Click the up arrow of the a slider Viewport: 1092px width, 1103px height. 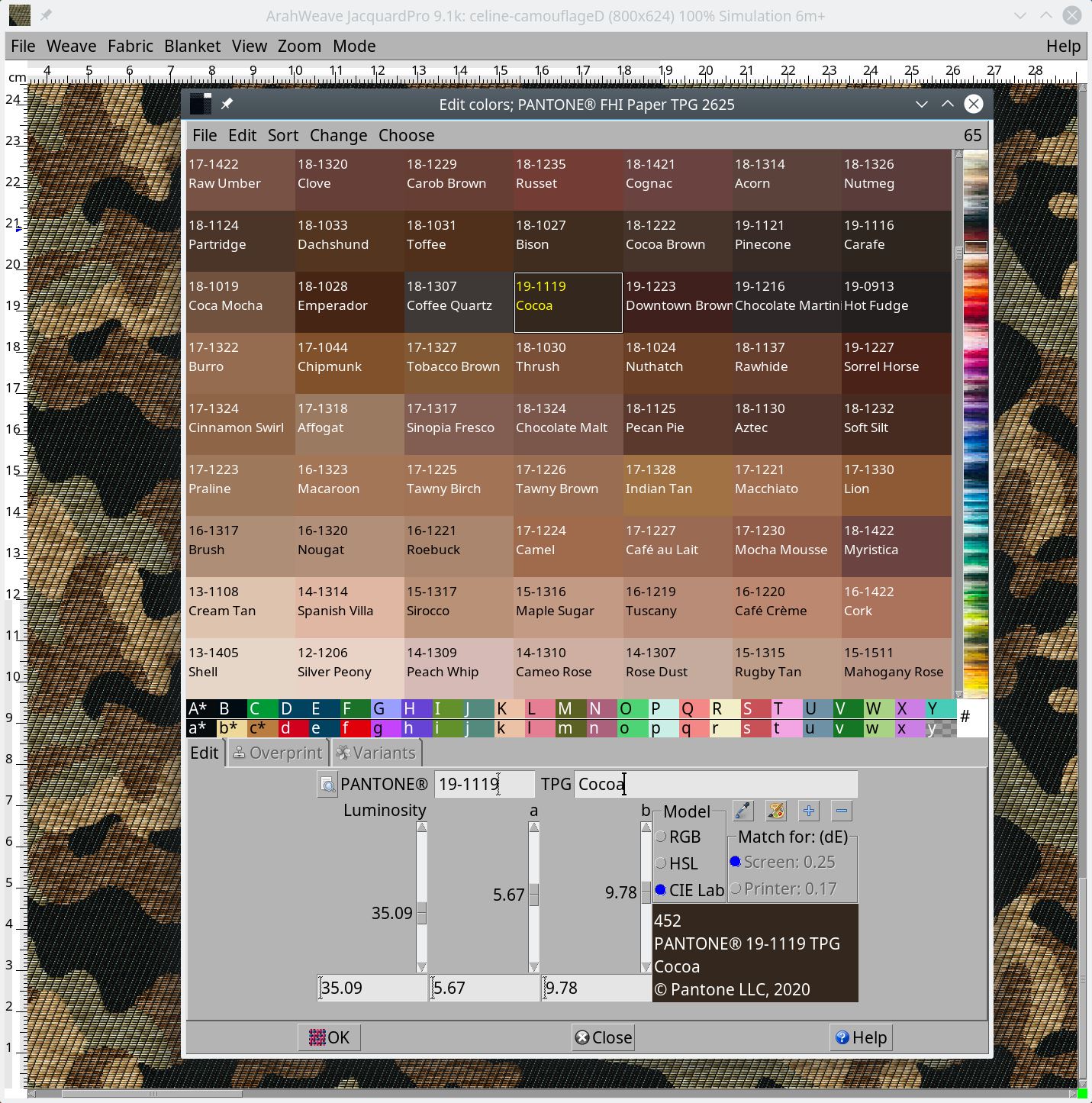533,827
